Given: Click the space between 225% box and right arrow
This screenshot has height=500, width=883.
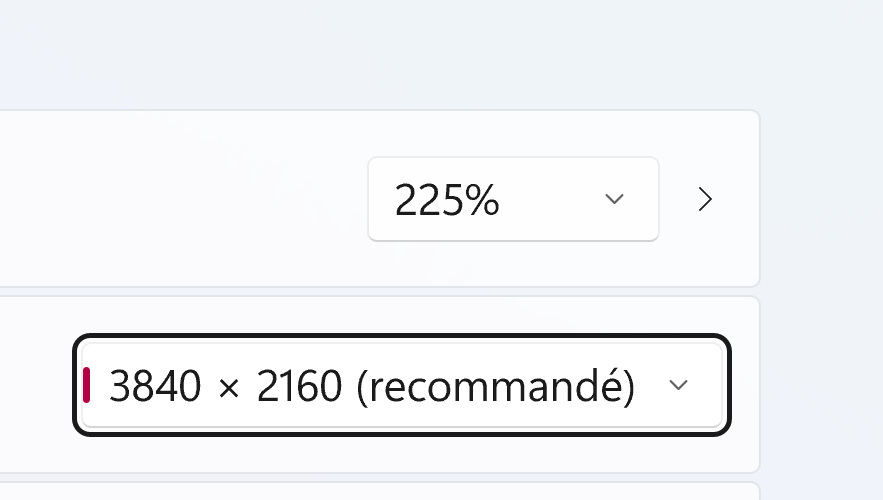Looking at the screenshot, I should tap(676, 199).
